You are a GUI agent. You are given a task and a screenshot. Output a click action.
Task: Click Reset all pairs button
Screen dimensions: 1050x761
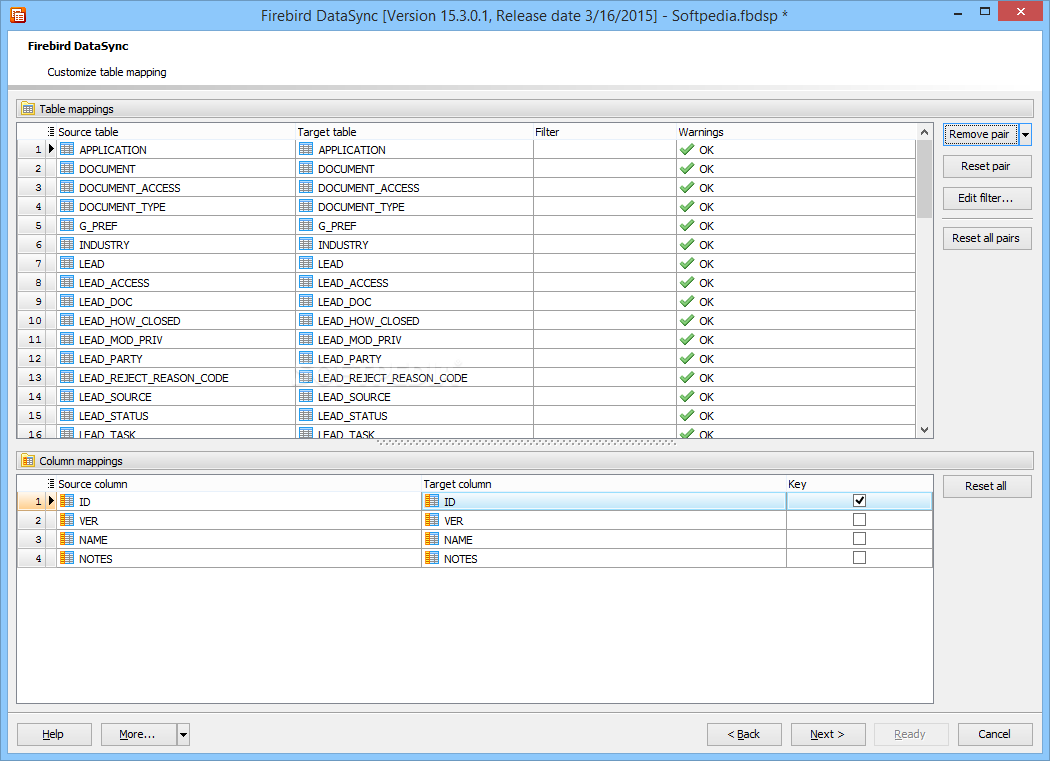(x=987, y=238)
